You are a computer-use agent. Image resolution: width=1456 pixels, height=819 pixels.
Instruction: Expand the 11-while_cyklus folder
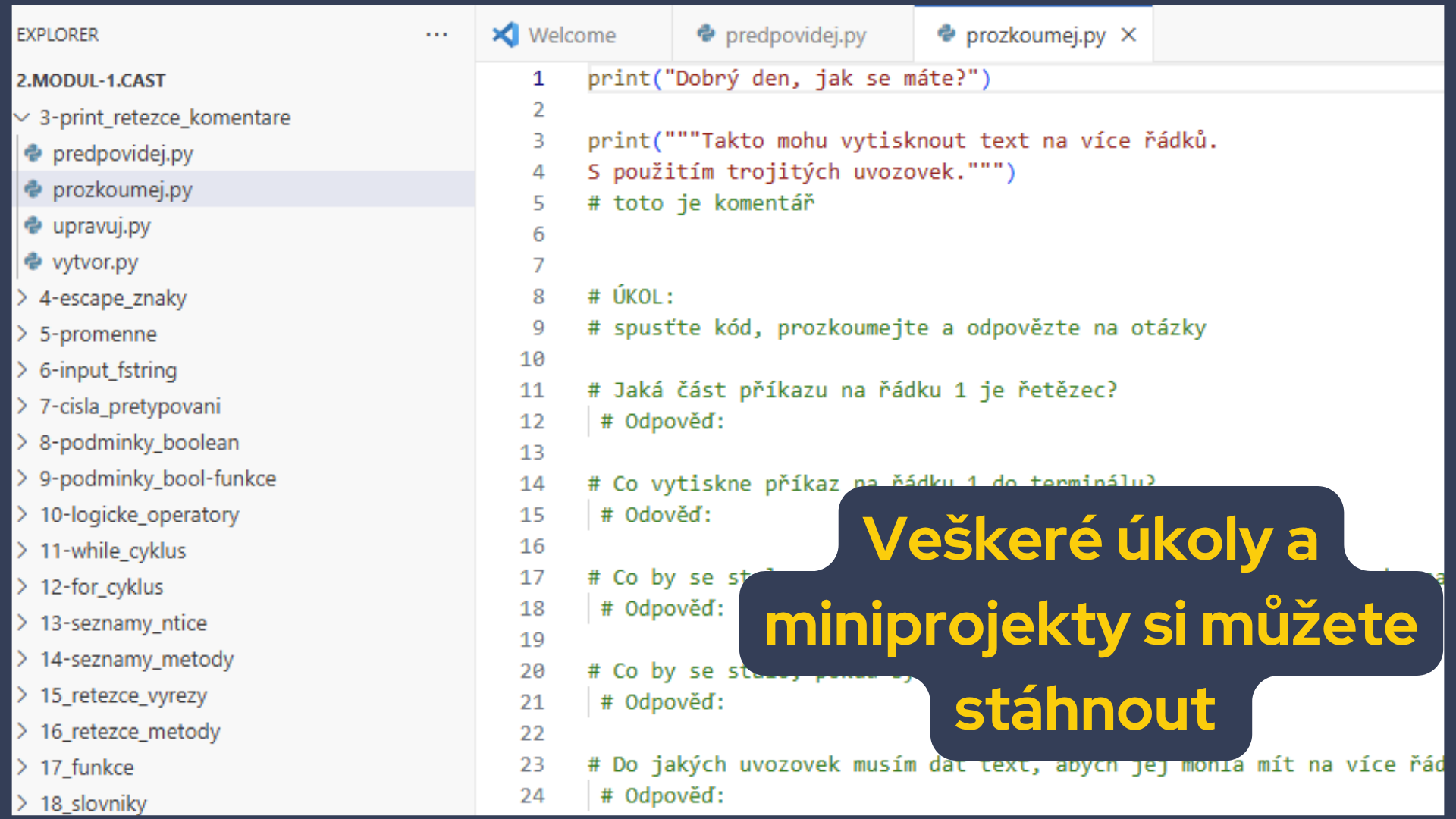click(23, 550)
